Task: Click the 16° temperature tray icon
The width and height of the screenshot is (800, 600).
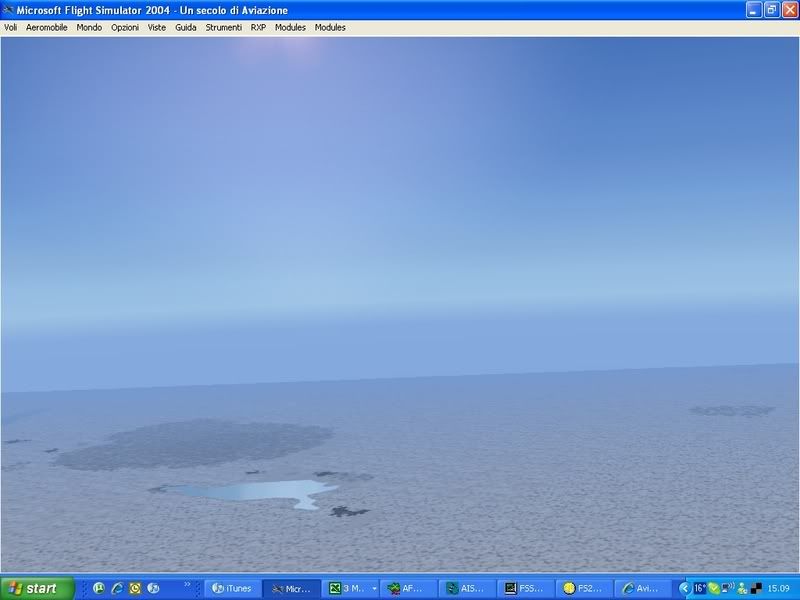Action: point(699,588)
